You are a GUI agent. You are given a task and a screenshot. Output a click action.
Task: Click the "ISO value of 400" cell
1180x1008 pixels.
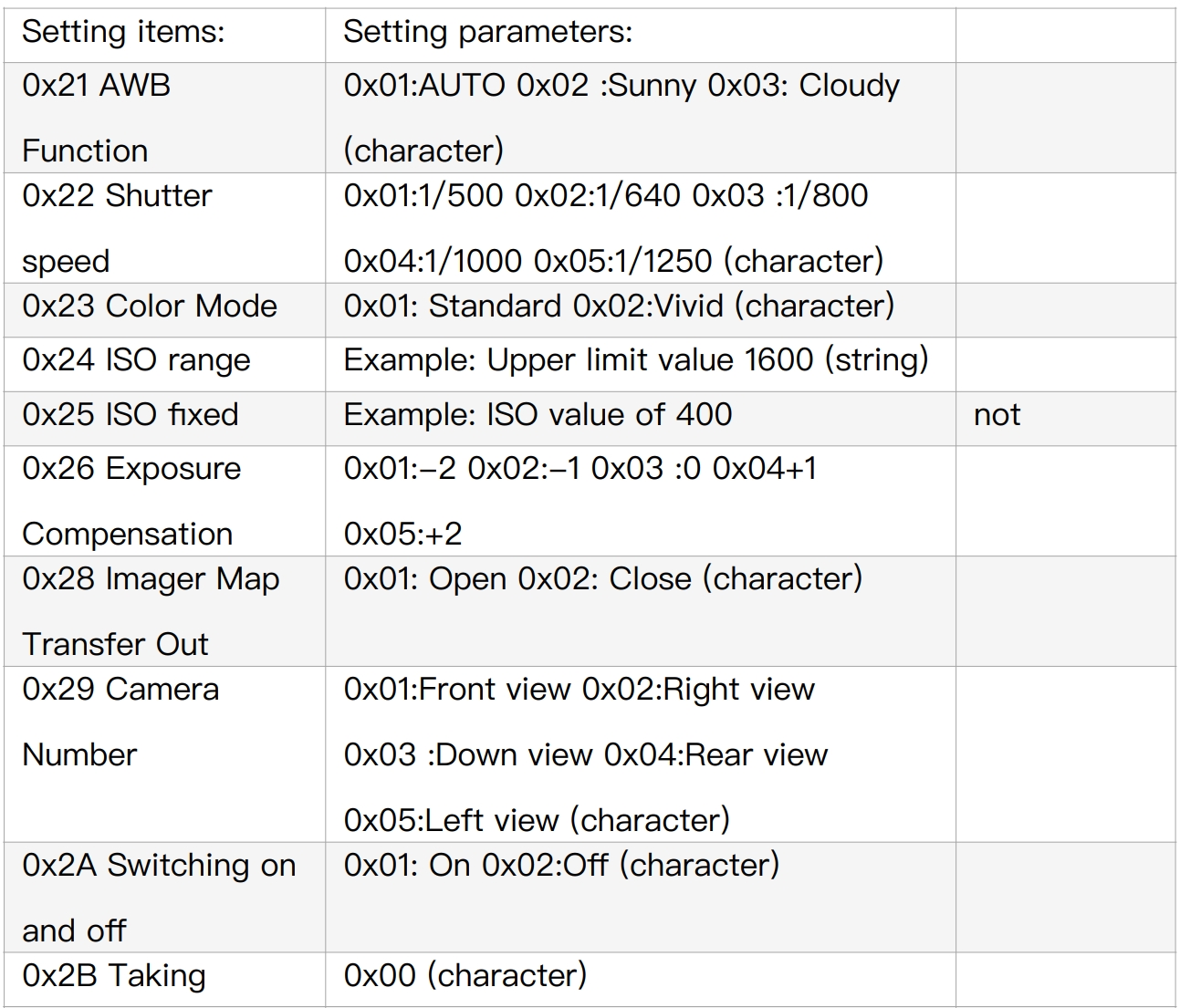tap(538, 415)
